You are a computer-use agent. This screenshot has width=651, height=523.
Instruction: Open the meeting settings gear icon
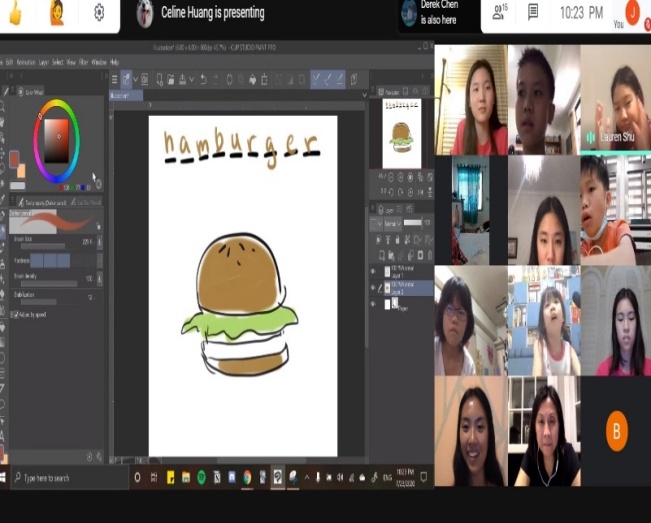(x=99, y=13)
